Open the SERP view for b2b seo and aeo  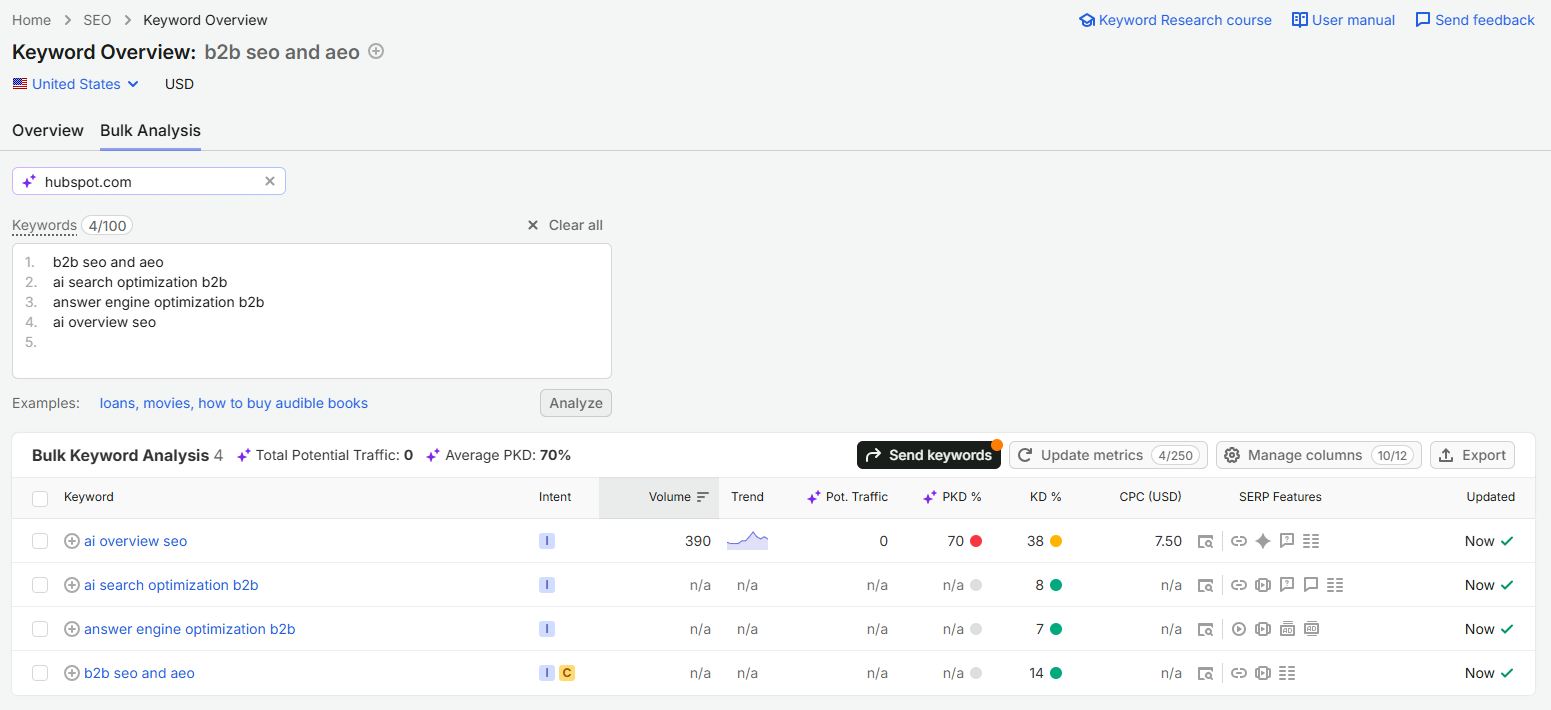(x=1206, y=673)
